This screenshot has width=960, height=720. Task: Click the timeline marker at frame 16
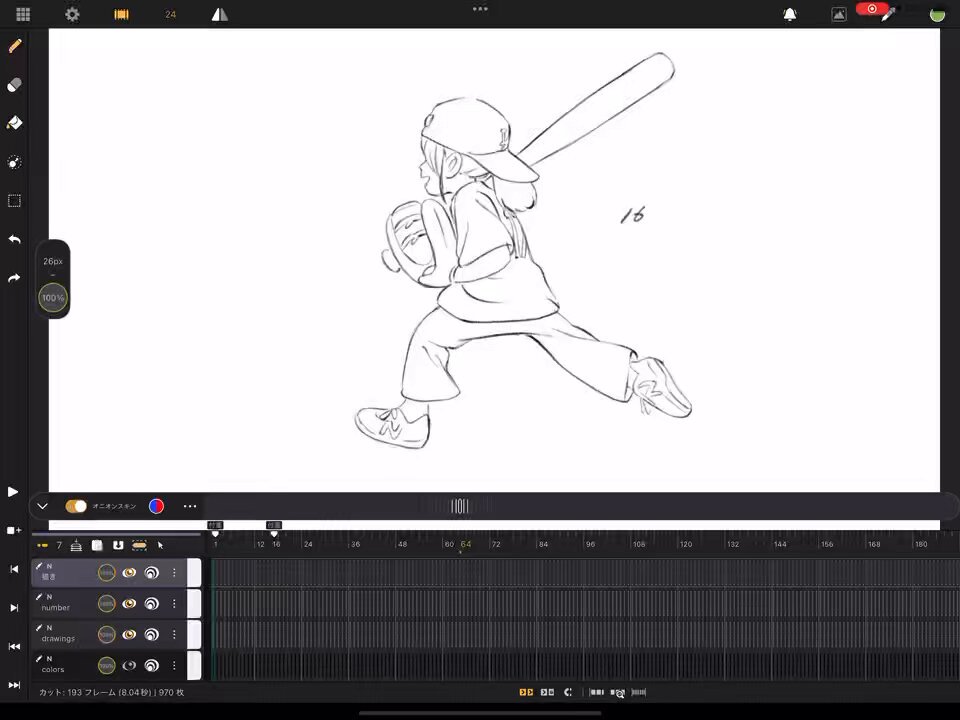click(274, 527)
